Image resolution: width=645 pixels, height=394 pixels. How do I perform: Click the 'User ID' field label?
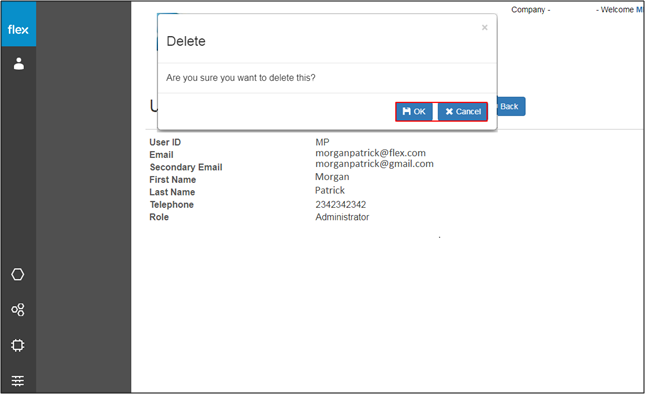[x=165, y=142]
